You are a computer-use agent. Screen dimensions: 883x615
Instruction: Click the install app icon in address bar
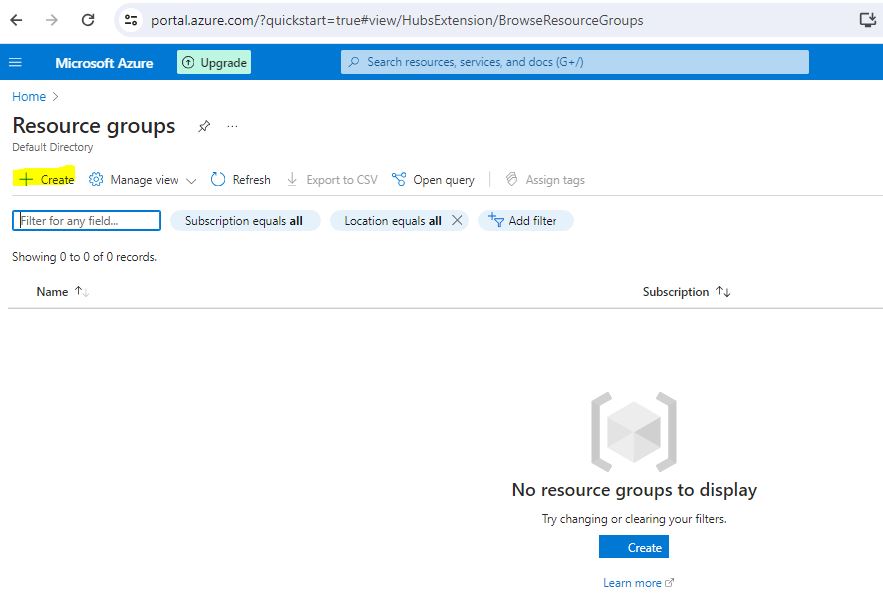coord(867,20)
